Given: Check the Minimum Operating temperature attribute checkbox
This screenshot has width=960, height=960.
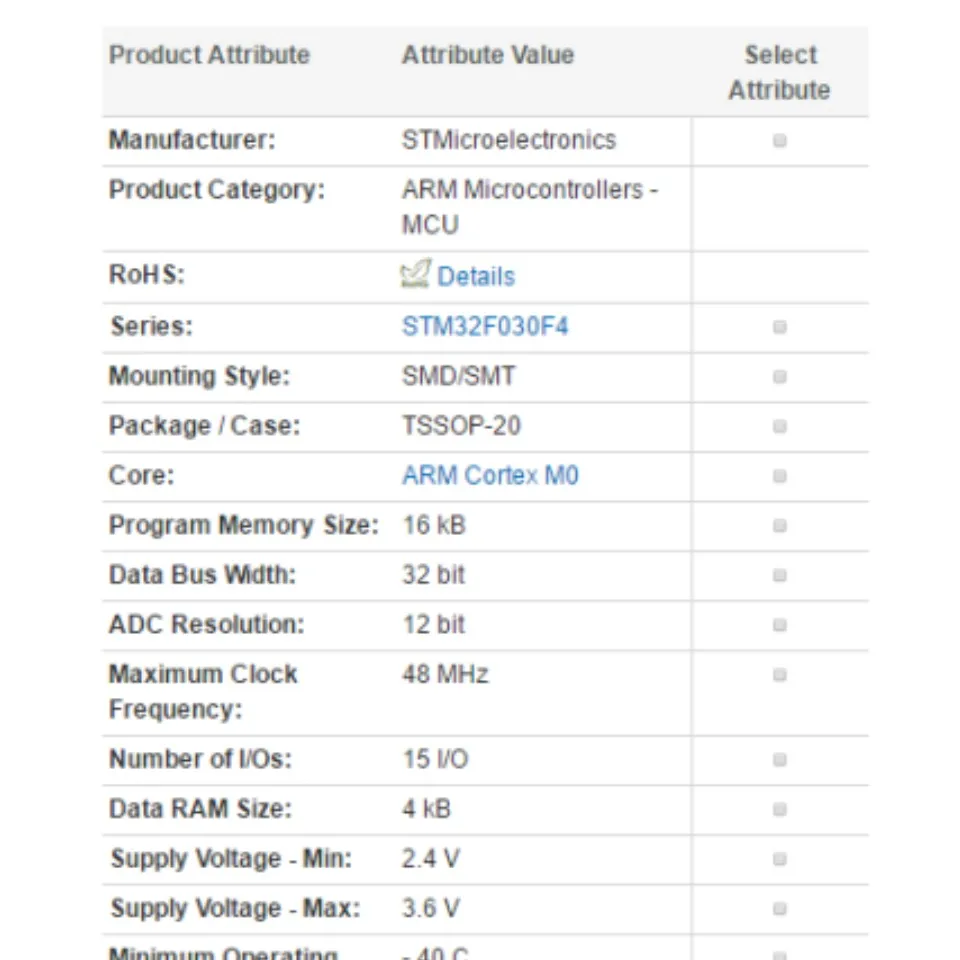Looking at the screenshot, I should [x=782, y=953].
